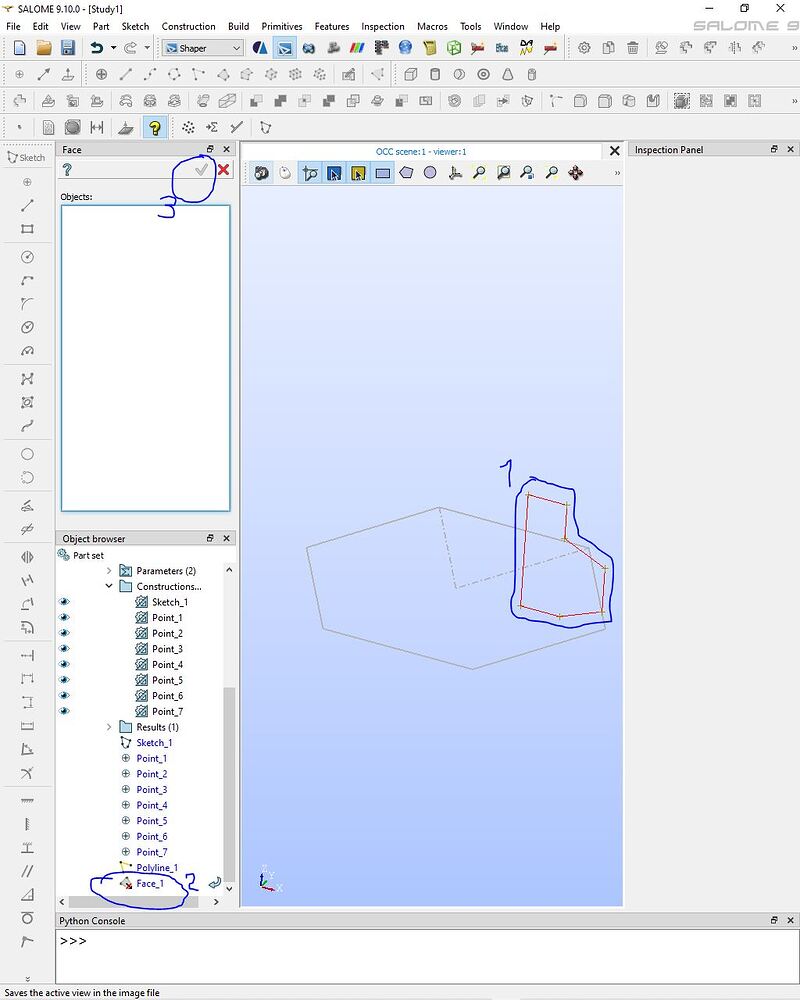Click the Sketch button in left toolbar
Viewport: 800px width, 1000px height.
tap(26, 158)
